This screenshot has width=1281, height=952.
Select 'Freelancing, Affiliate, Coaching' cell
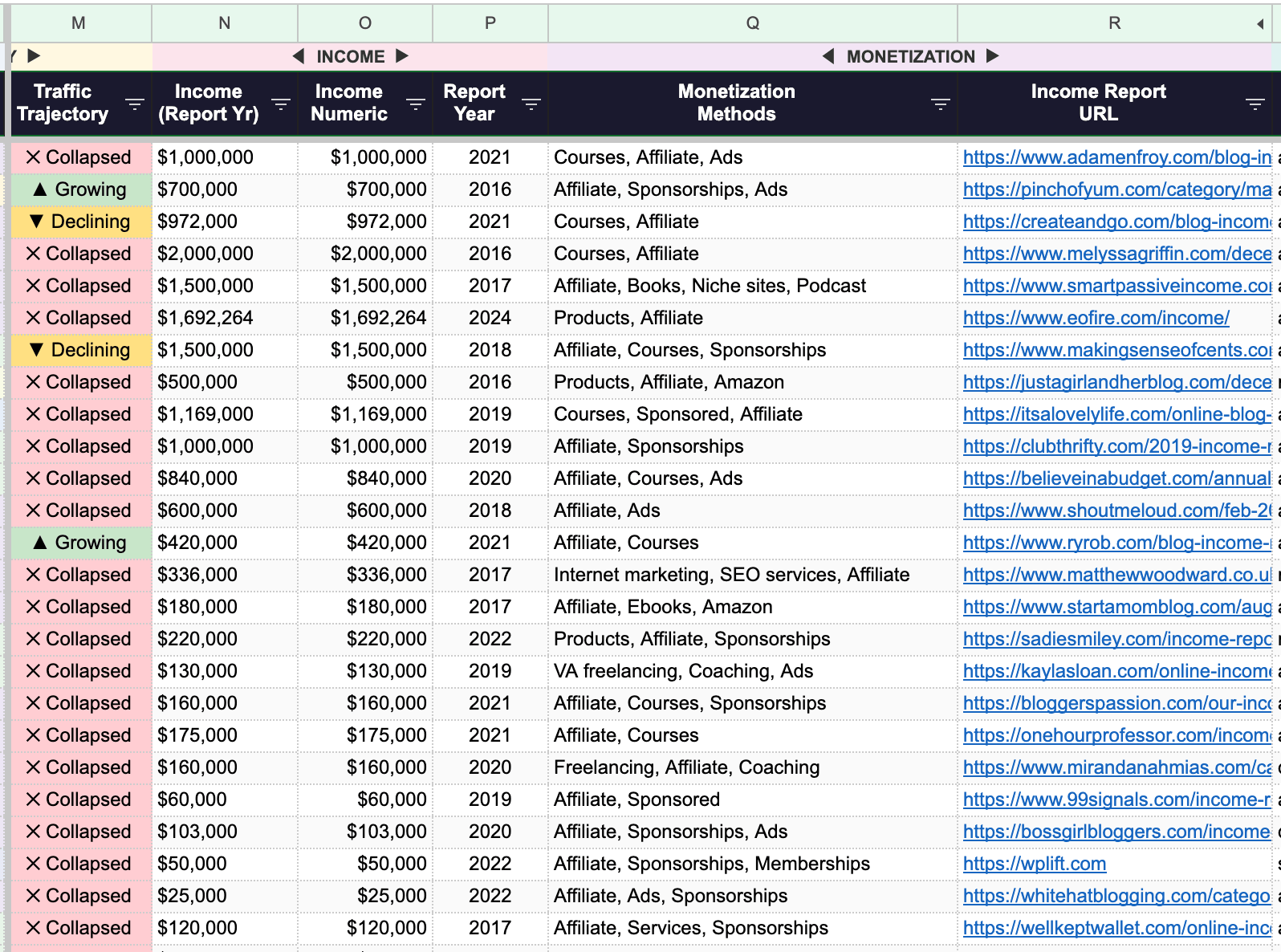click(x=753, y=767)
